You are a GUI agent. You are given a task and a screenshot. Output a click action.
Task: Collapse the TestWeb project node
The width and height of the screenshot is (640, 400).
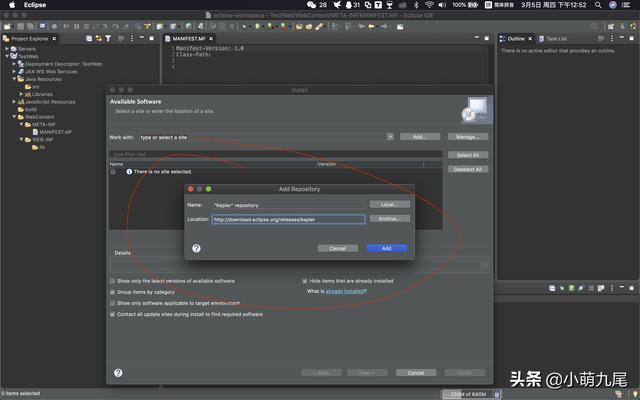(x=7, y=56)
